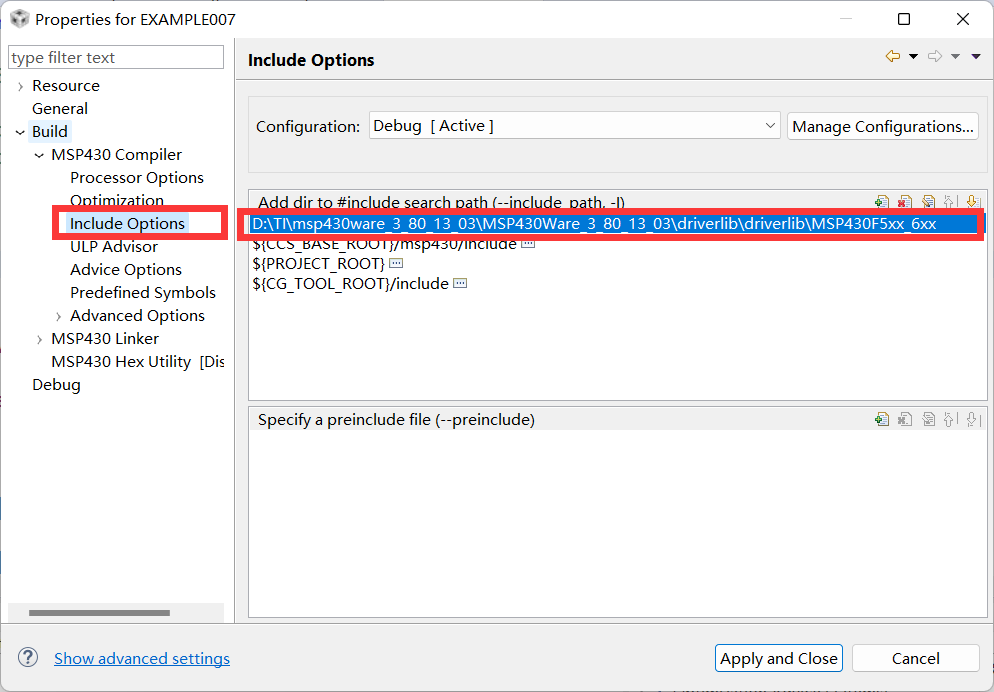Open the Back history dropdown arrow
Viewport: 994px width, 692px height.
coord(913,57)
